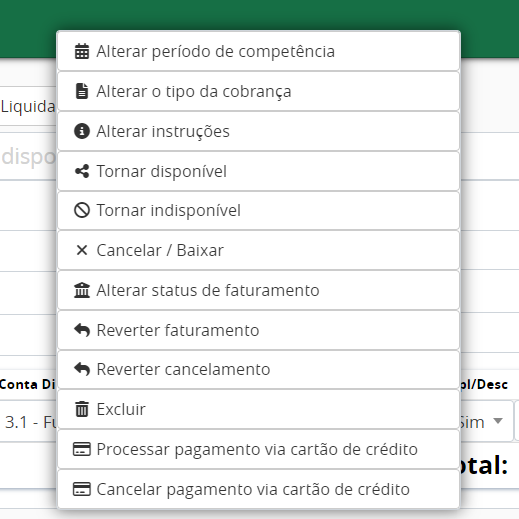The width and height of the screenshot is (519, 519).
Task: Click the info icon next to Alterar instruções
Action: 82,131
